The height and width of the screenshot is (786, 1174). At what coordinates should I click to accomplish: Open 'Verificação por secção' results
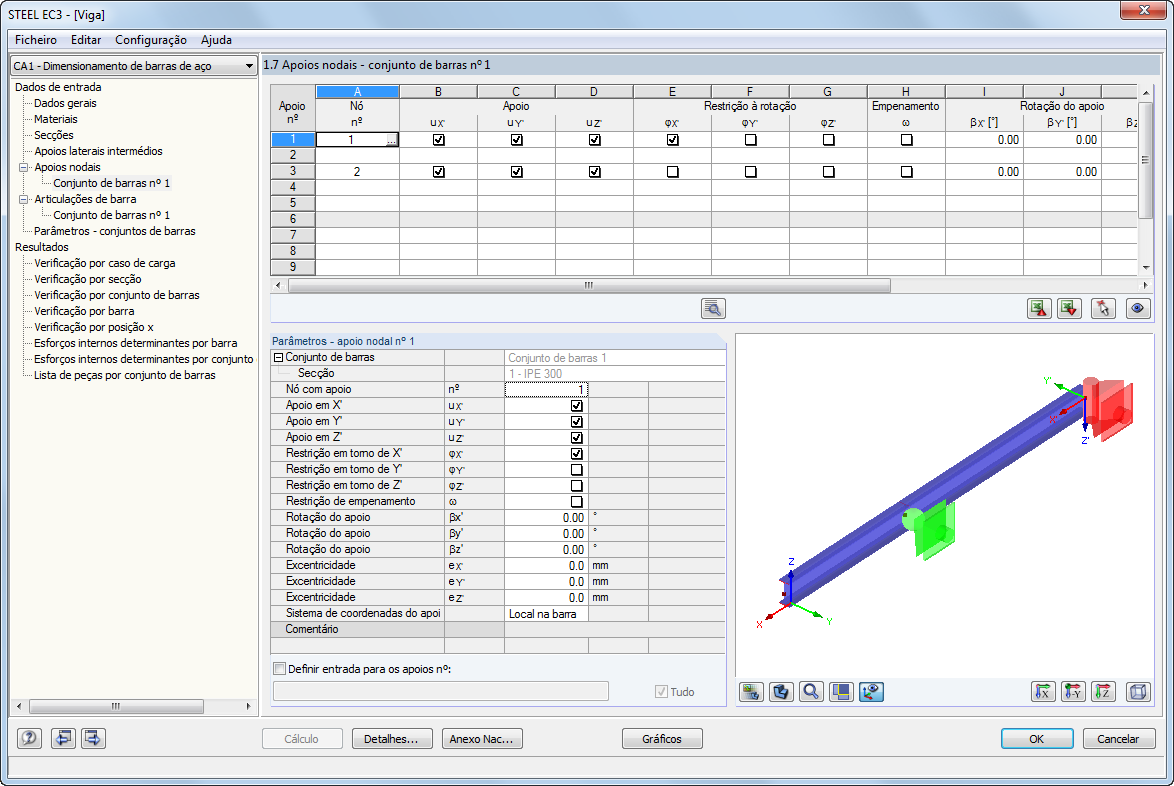[x=88, y=279]
